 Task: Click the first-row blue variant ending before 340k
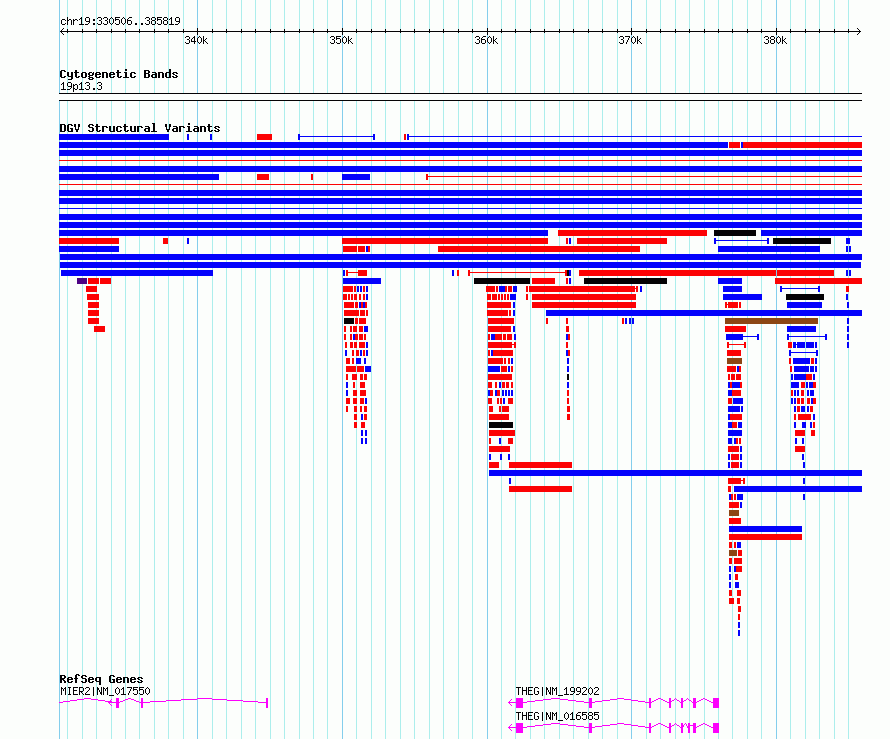point(114,137)
